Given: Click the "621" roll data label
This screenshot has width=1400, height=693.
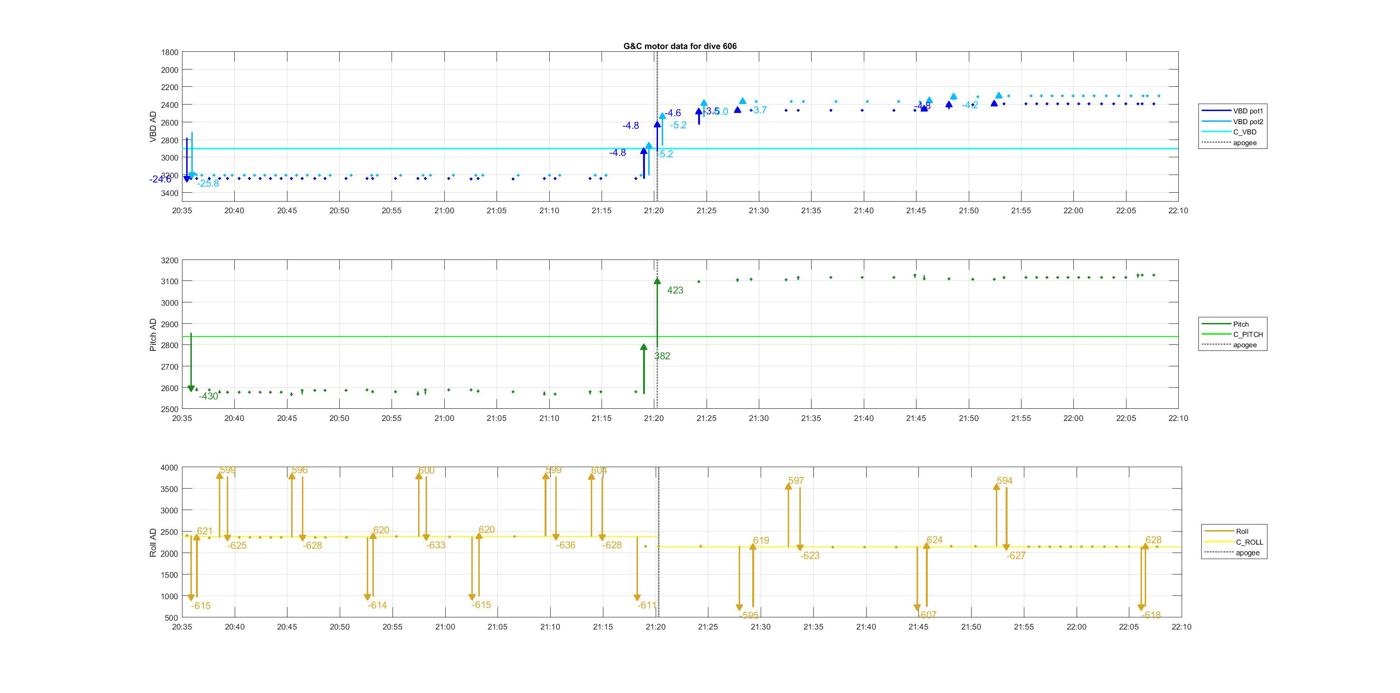Looking at the screenshot, I should [x=205, y=532].
